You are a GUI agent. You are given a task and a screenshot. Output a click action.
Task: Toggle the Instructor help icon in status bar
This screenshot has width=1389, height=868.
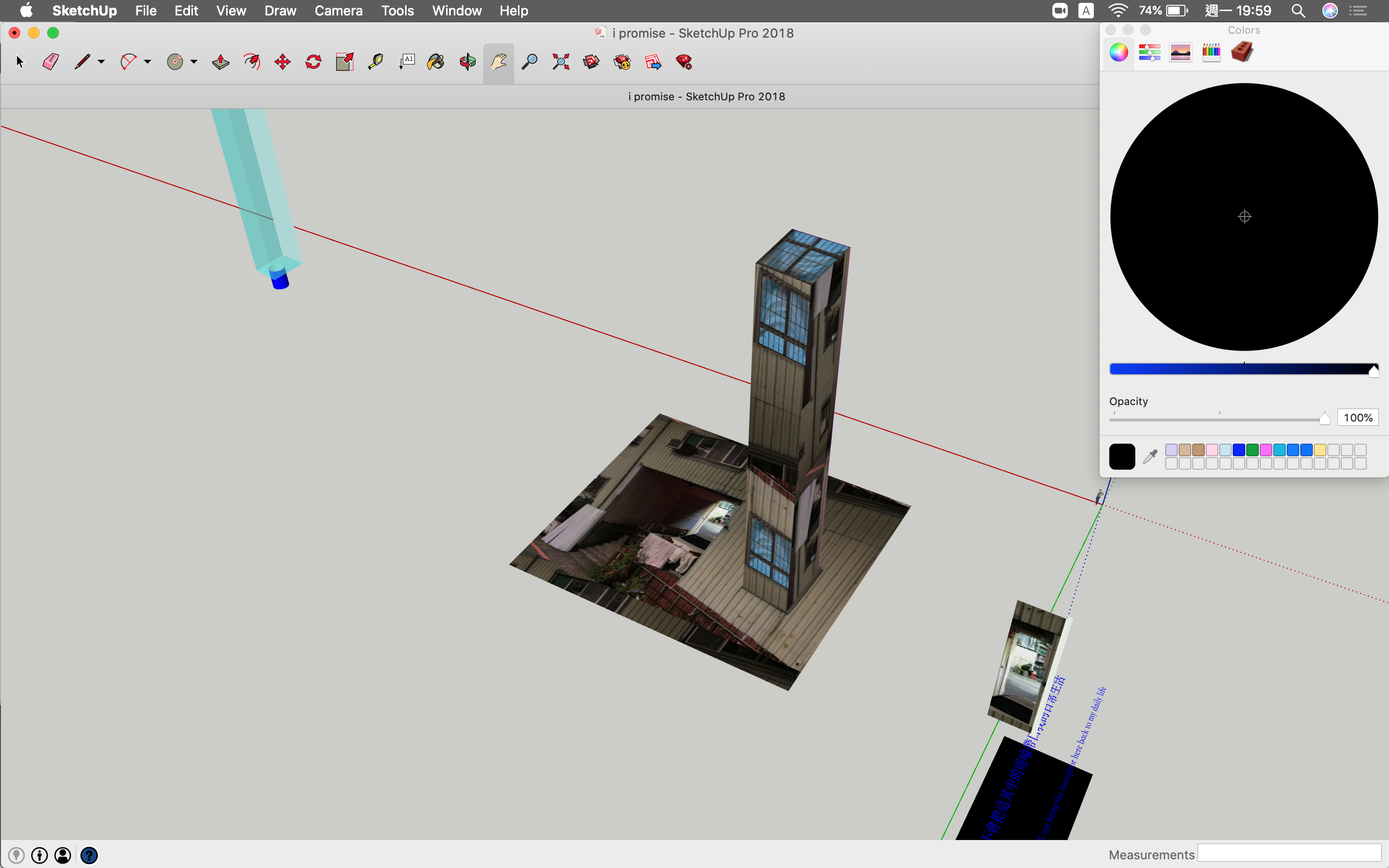pos(89,855)
